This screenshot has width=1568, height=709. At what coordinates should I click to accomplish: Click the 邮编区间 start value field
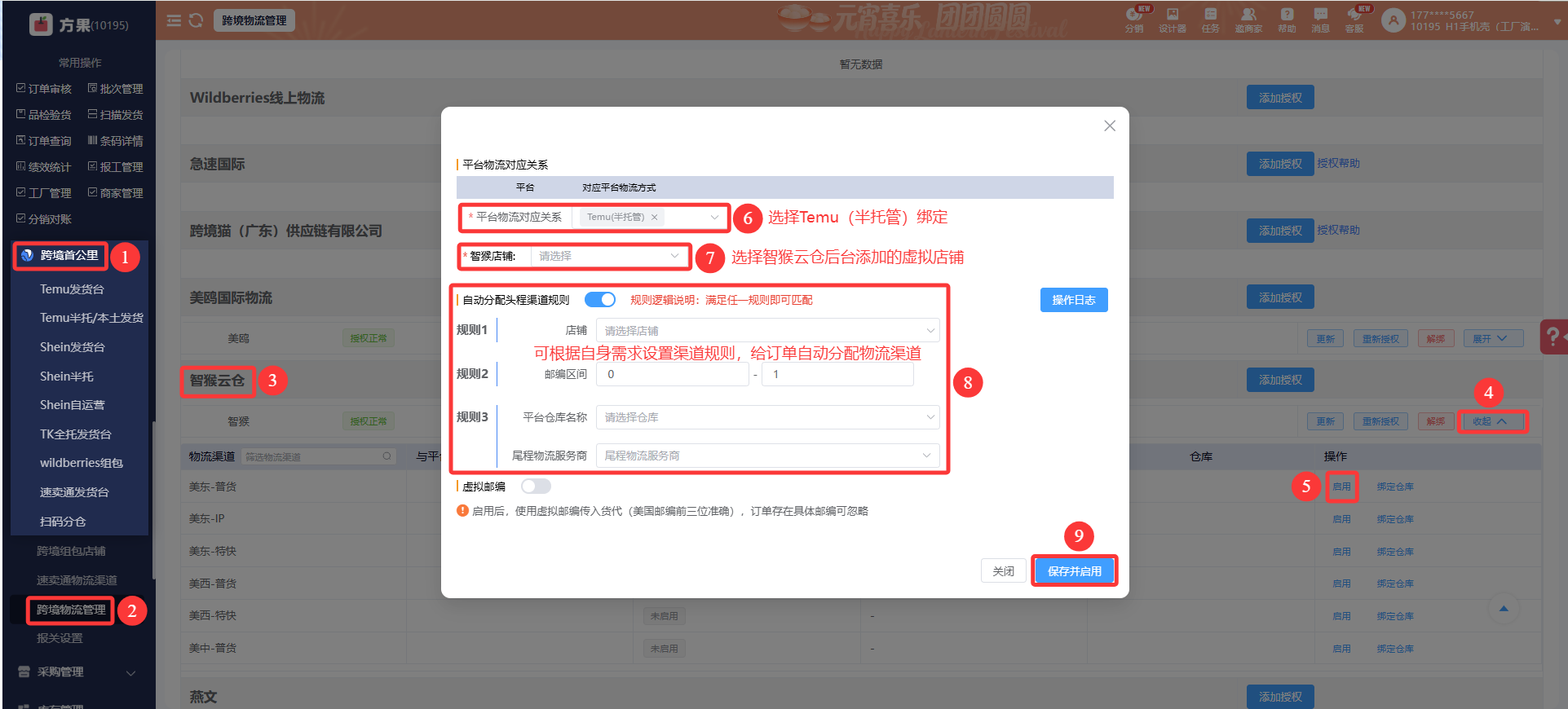coord(672,375)
